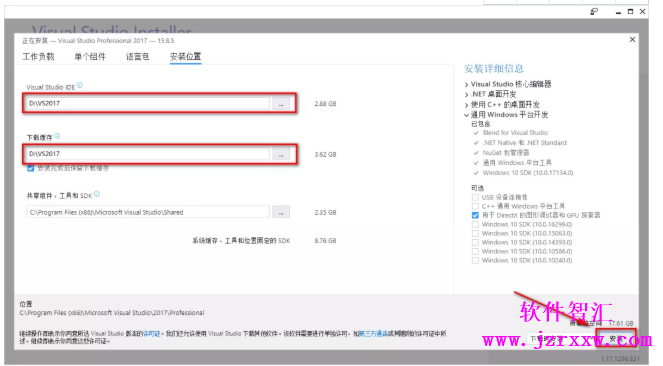The width and height of the screenshot is (663, 366).
Task: Browse for shared components folder
Action: (281, 212)
